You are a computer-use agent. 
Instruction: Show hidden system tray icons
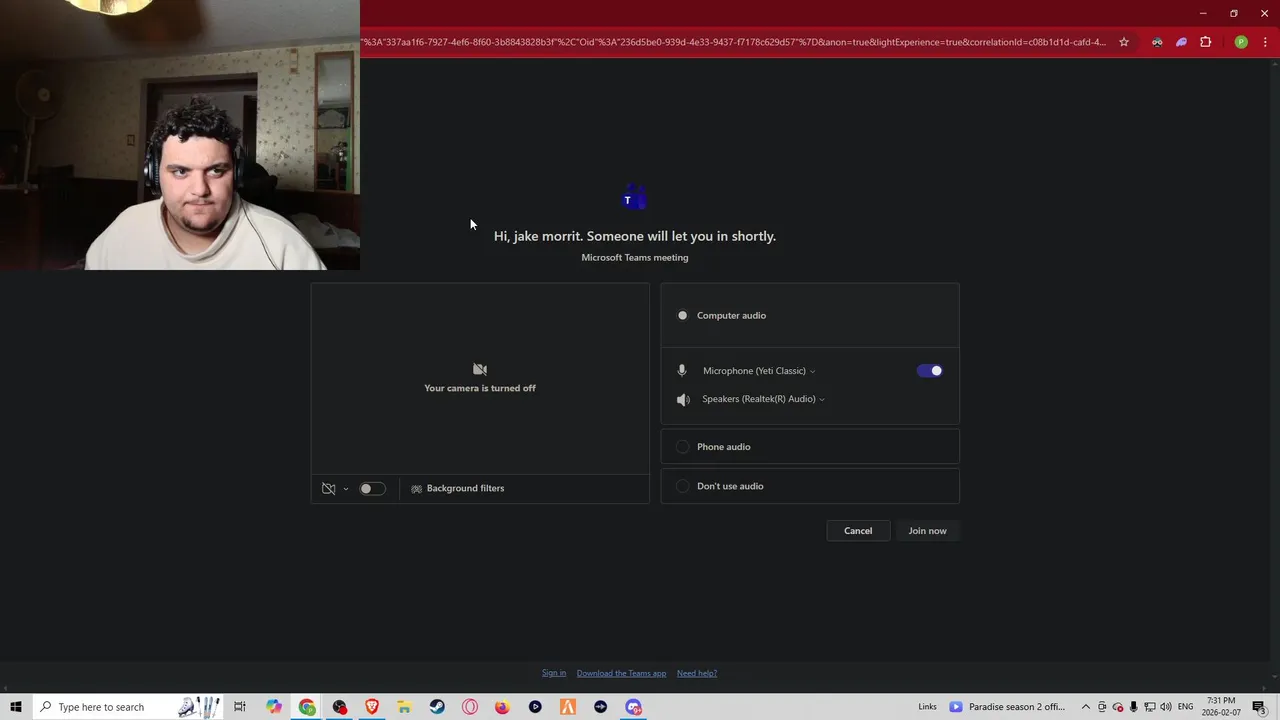click(1086, 707)
